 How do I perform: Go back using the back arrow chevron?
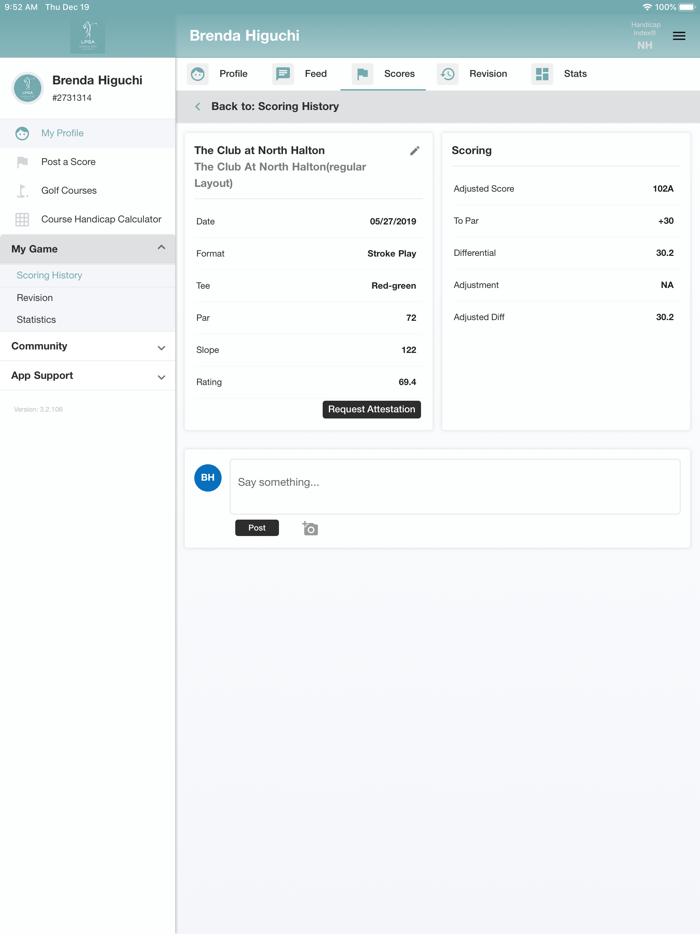198,107
